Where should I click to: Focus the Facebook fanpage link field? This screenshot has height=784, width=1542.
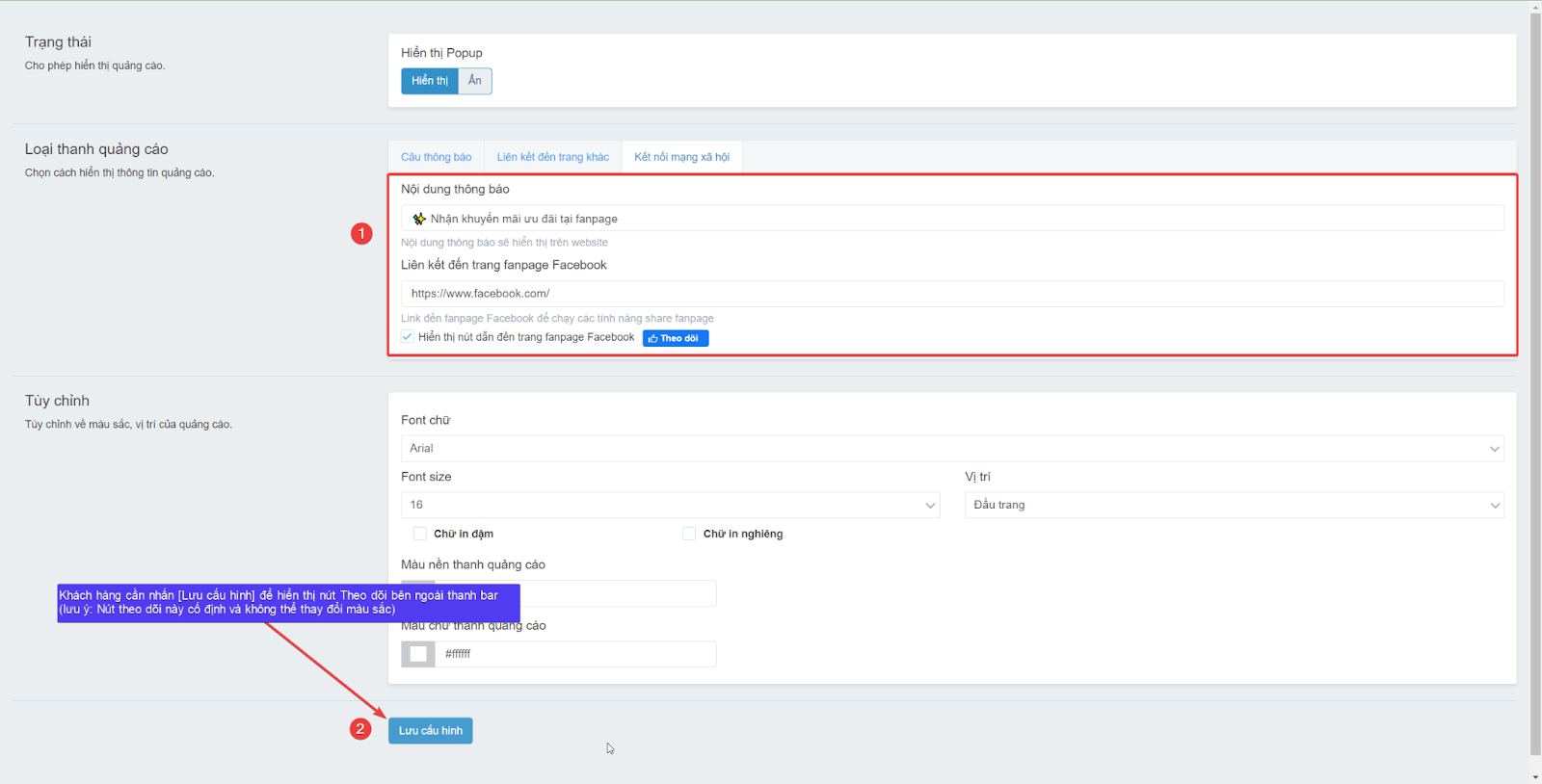coord(951,294)
